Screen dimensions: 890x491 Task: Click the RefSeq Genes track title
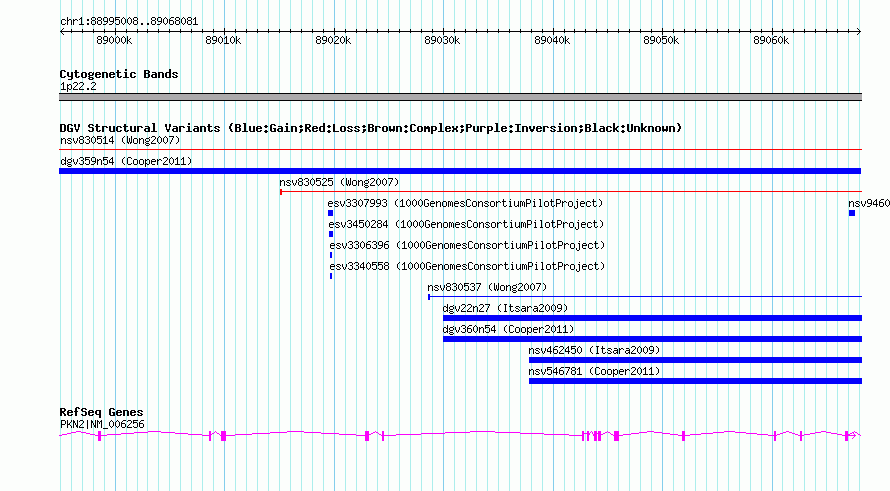click(101, 412)
